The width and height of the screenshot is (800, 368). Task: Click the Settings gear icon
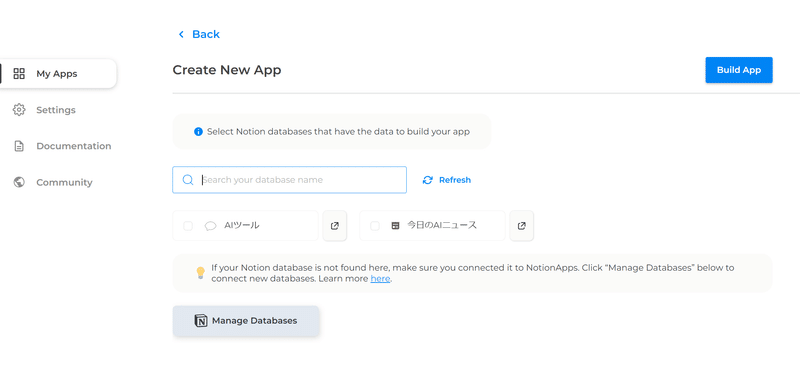(x=19, y=110)
